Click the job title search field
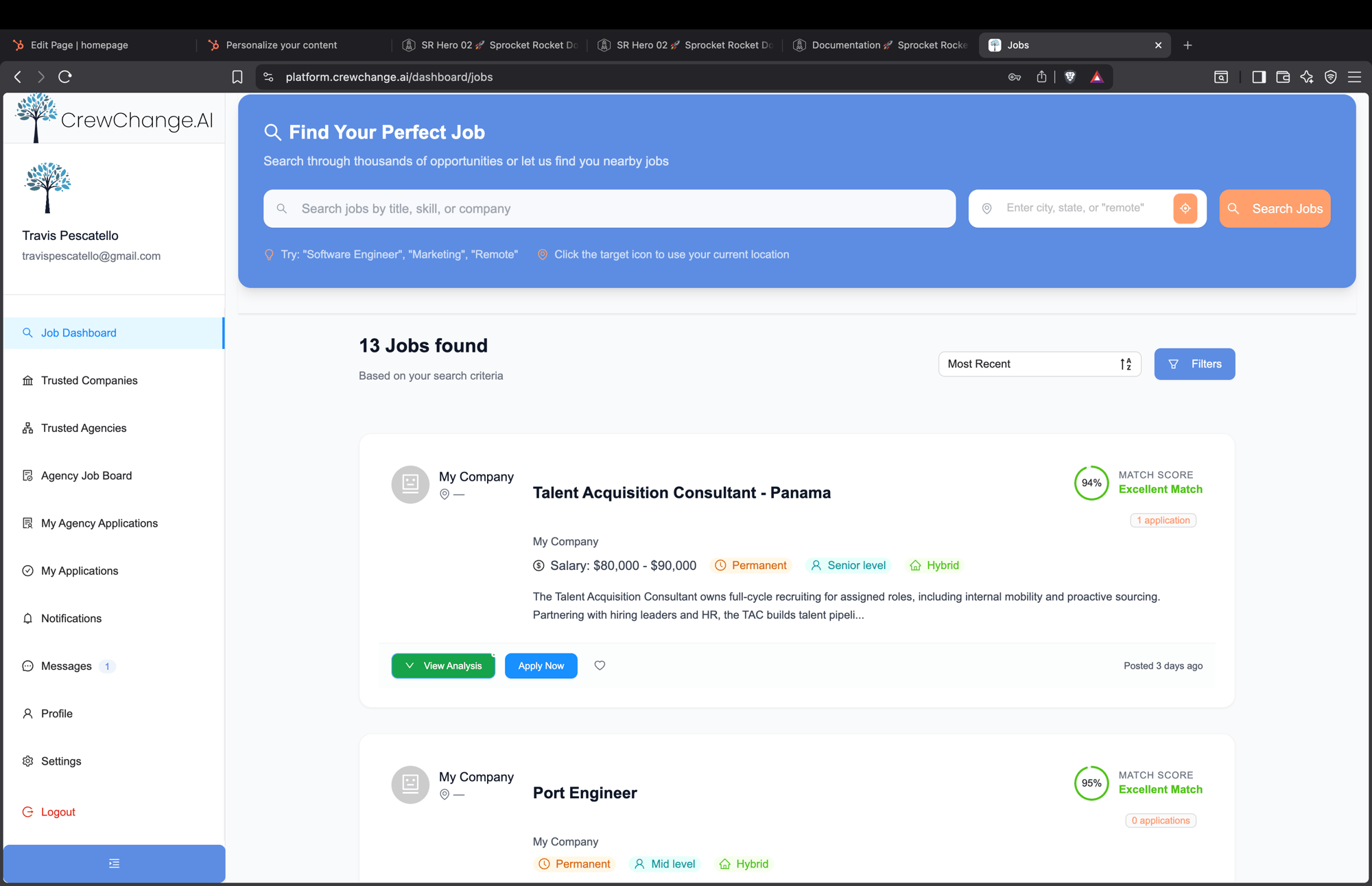 pos(609,208)
